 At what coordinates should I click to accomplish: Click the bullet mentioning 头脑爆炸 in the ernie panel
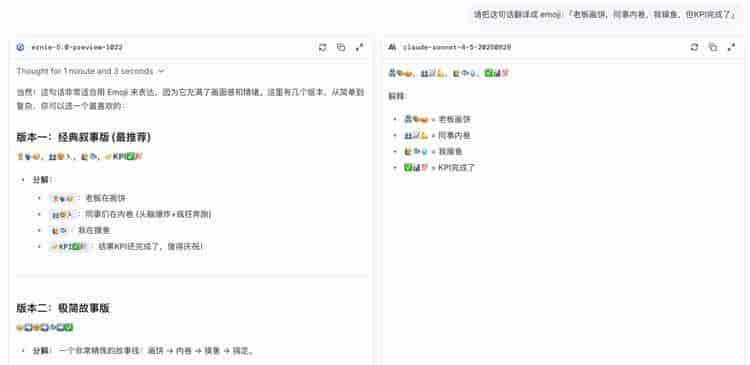131,214
